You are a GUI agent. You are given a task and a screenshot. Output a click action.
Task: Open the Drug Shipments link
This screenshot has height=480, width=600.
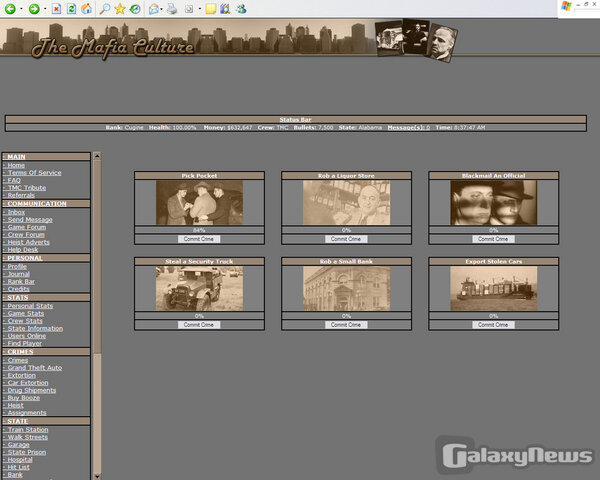pos(32,390)
